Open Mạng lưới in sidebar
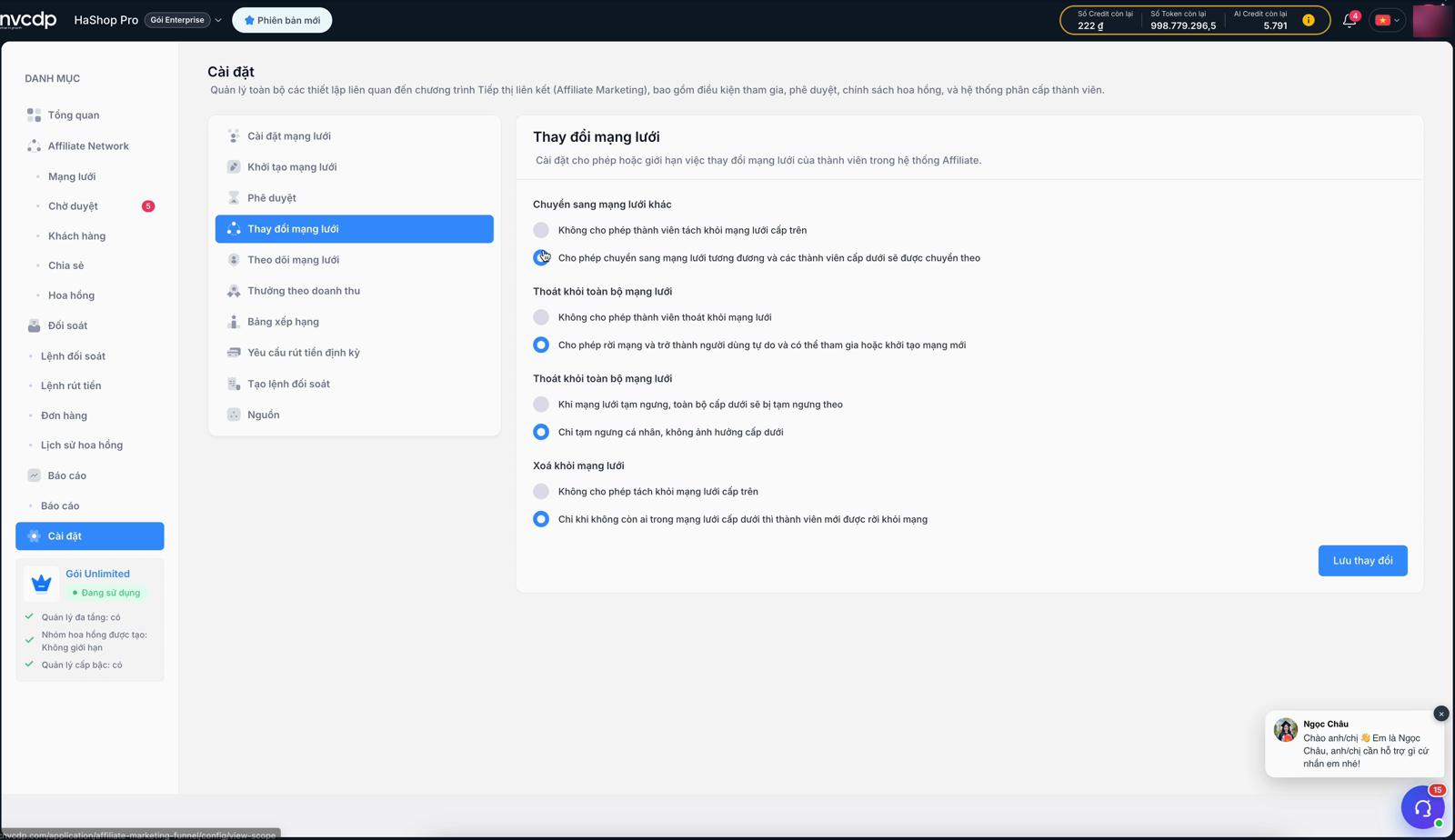The width and height of the screenshot is (1455, 840). pyautogui.click(x=72, y=176)
